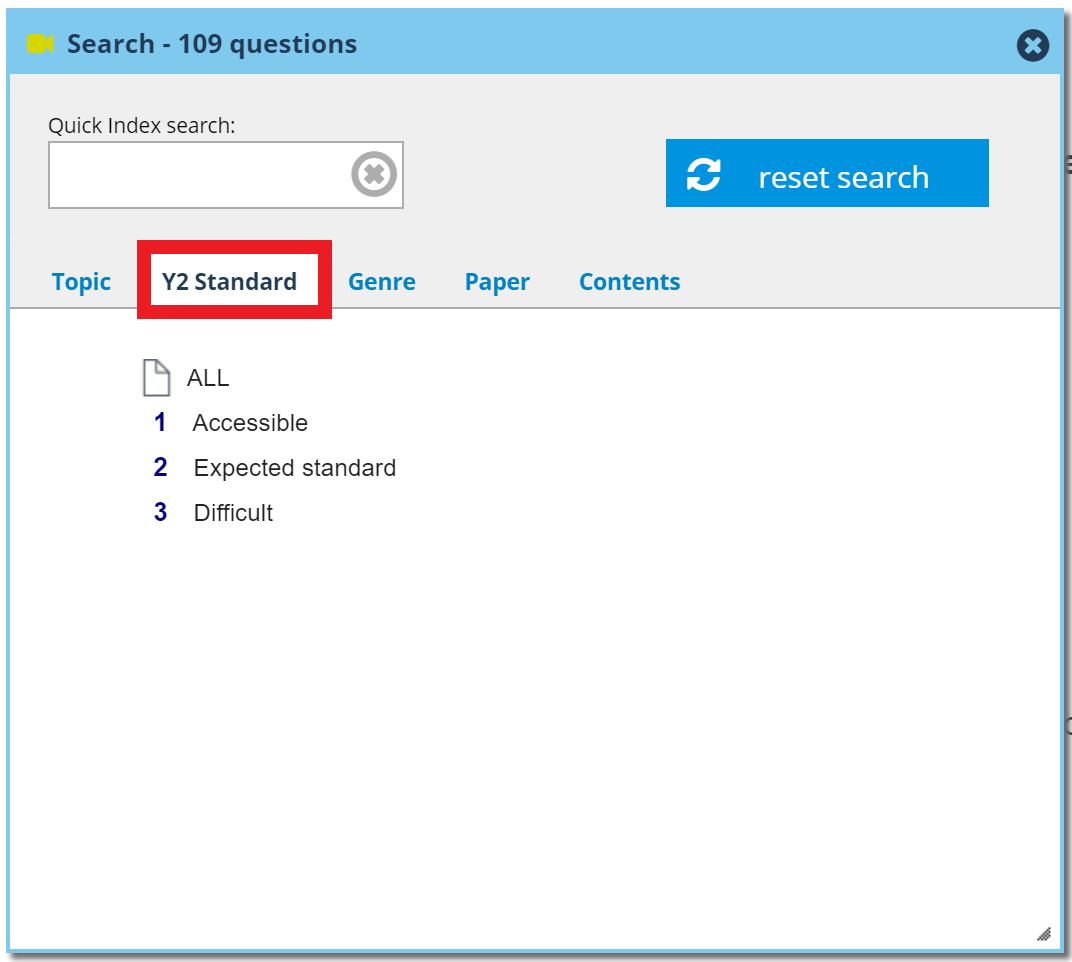Click the number 1 marker for Accessible
This screenshot has width=1072, height=962.
(160, 423)
